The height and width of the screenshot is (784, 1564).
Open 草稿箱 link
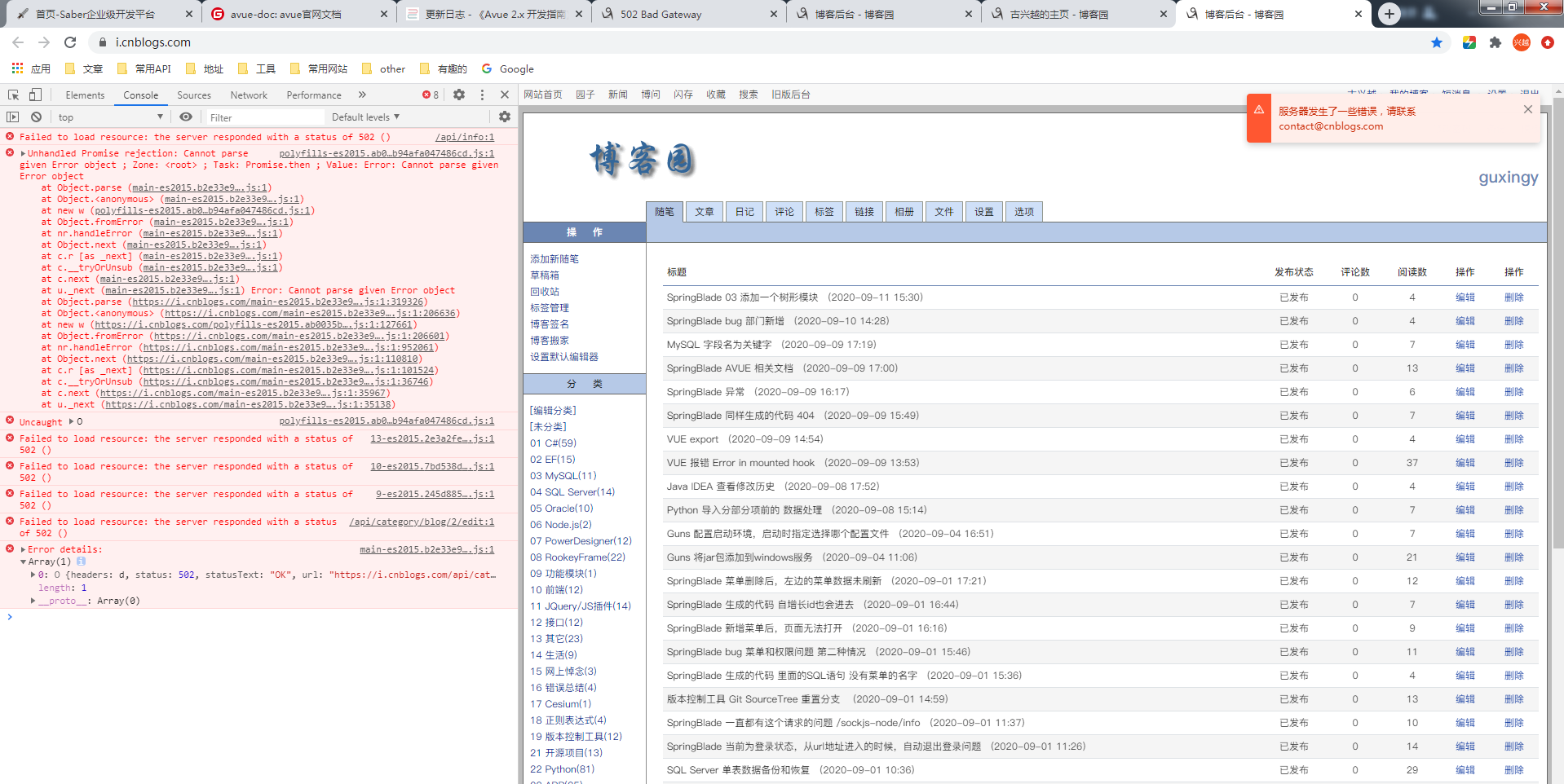tap(545, 275)
